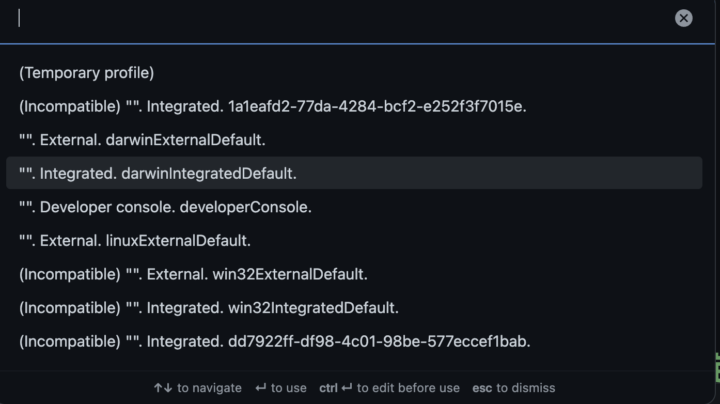Clear the search field with the X icon
This screenshot has height=404, width=720.
click(x=683, y=18)
